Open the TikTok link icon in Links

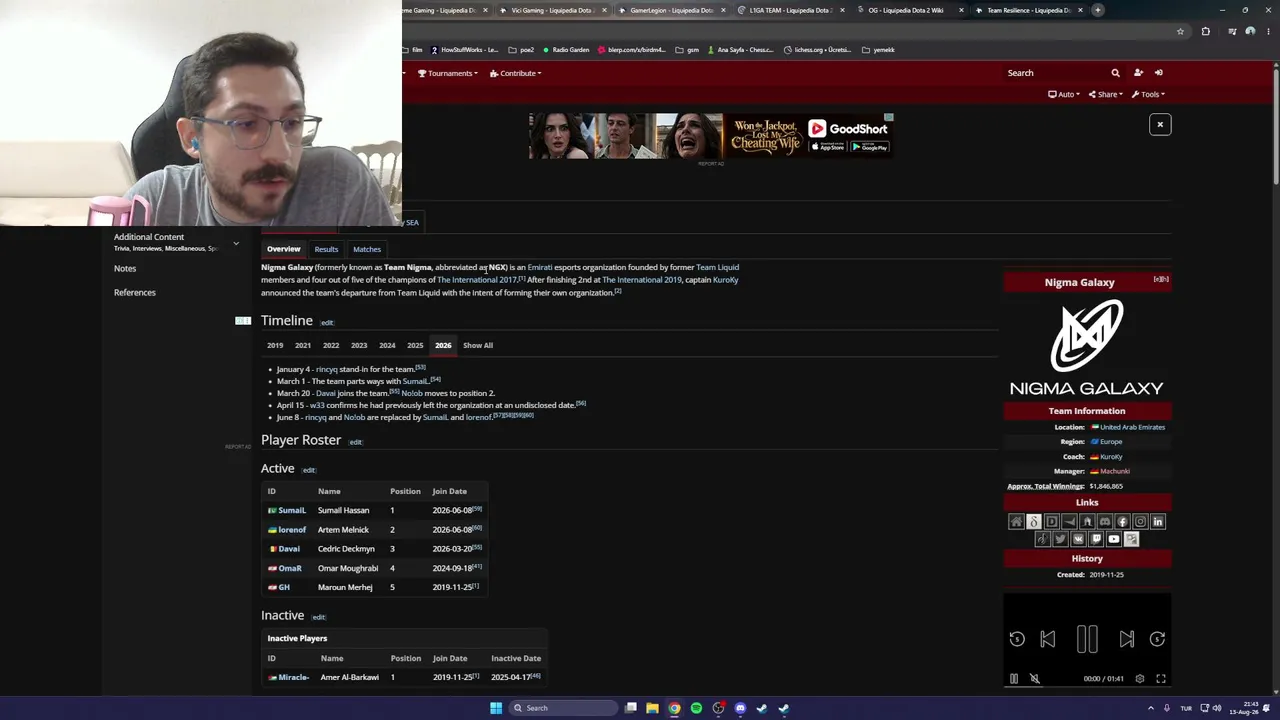1043,539
